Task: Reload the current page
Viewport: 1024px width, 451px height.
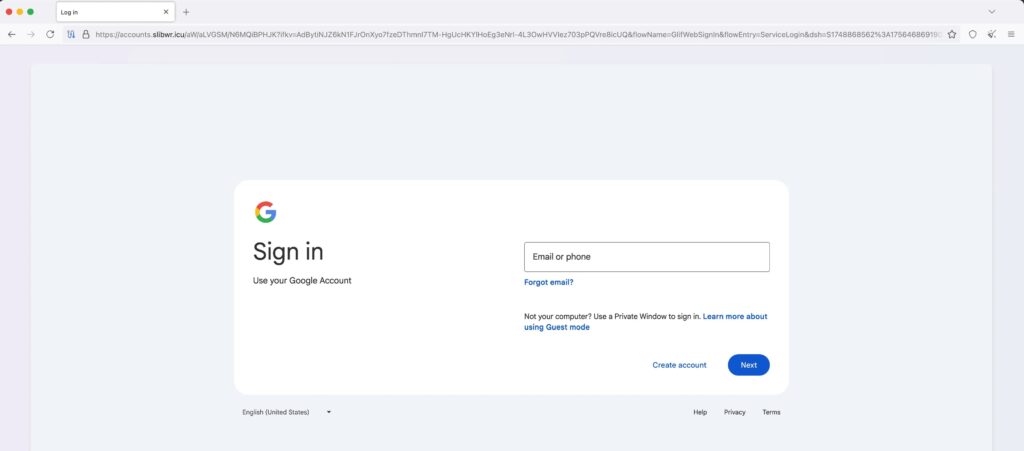Action: [50, 34]
